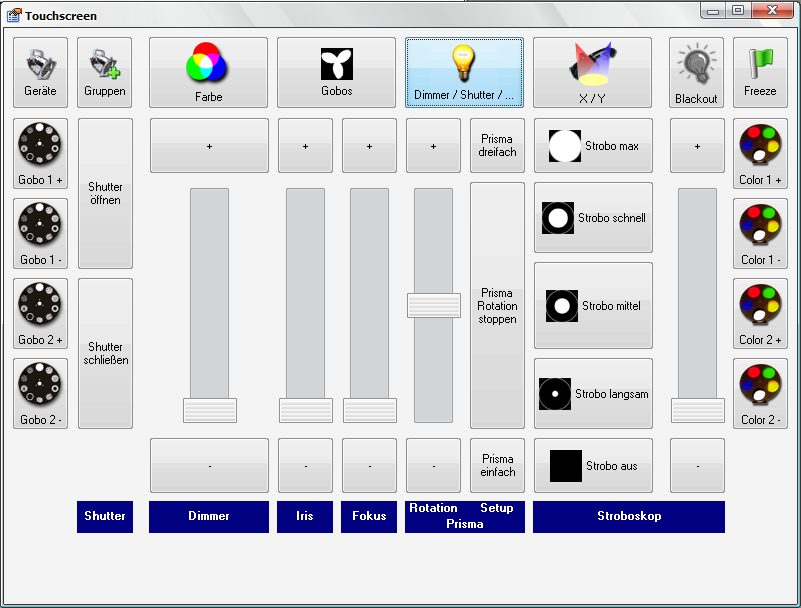This screenshot has width=801, height=608.
Task: Click Shutter öffnen button
Action: (105, 193)
